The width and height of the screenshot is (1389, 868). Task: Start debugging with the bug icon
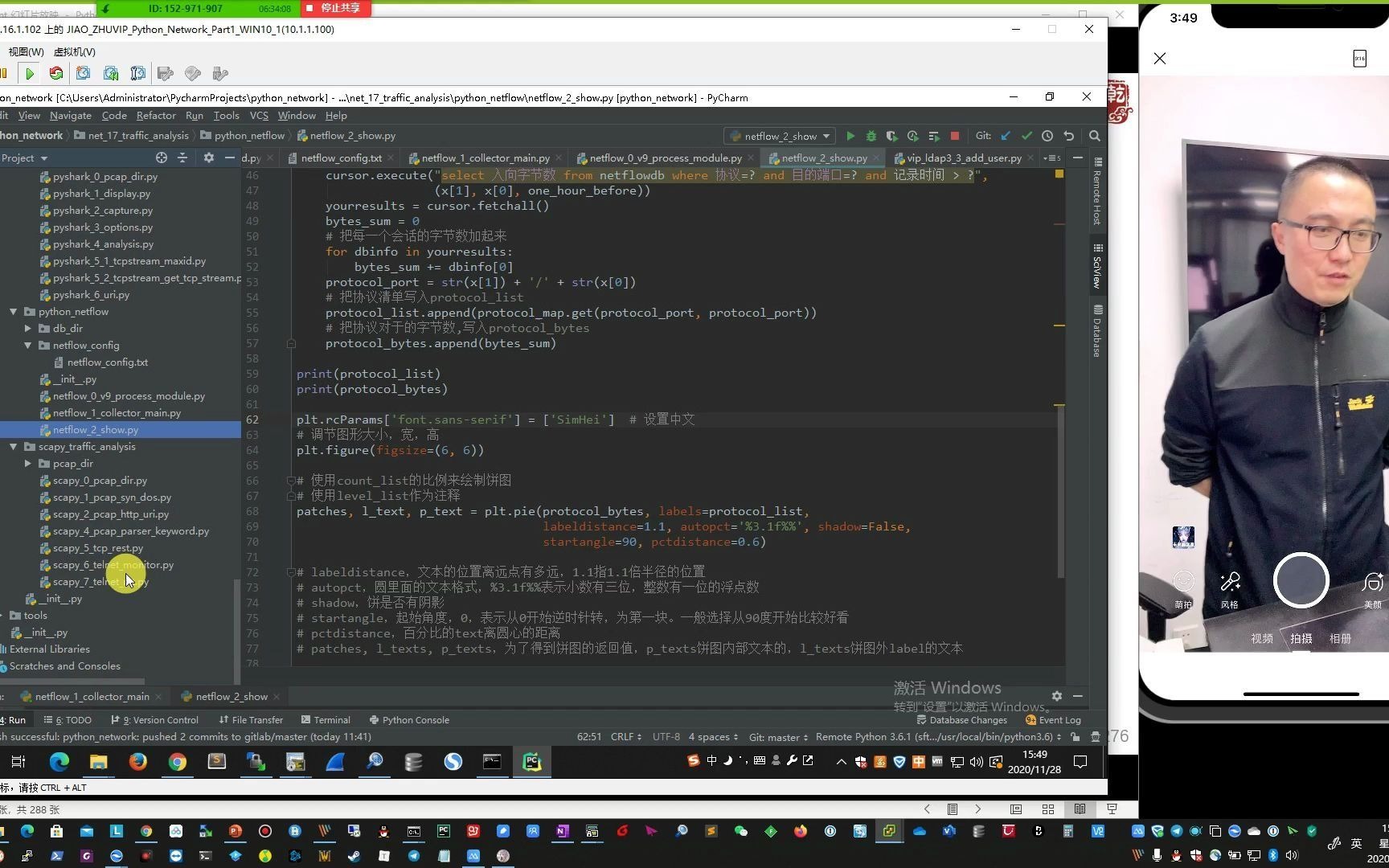(x=871, y=136)
